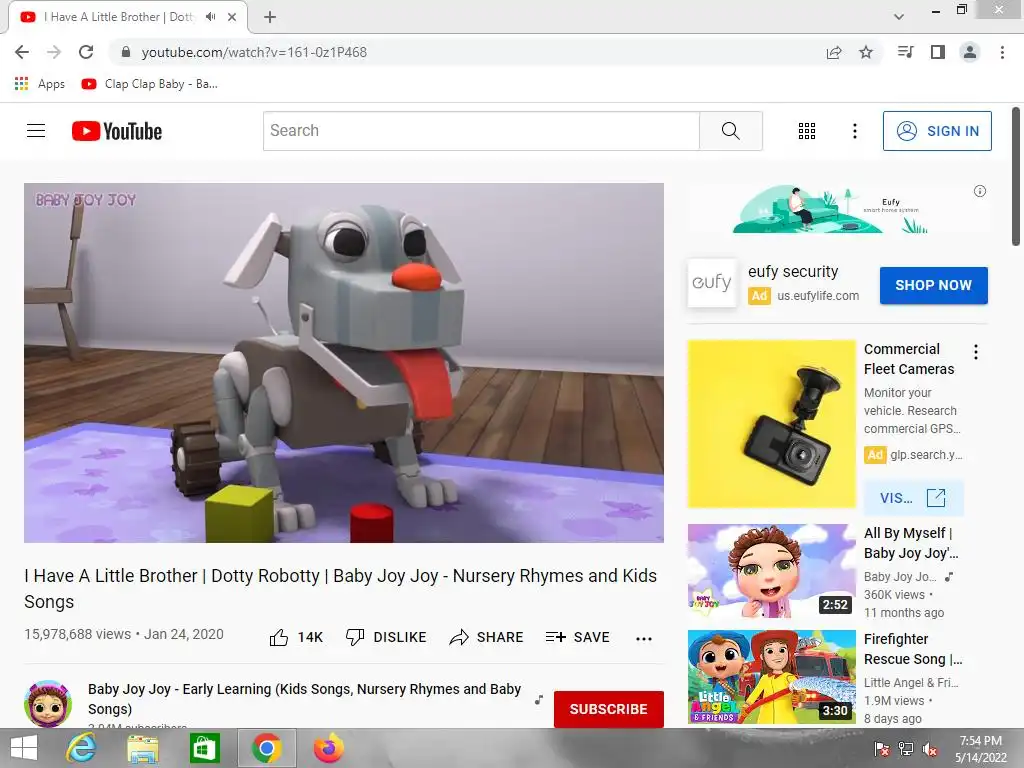Viewport: 1024px width, 768px height.
Task: Open Clap Clap Baby bookmark
Action: [x=150, y=84]
